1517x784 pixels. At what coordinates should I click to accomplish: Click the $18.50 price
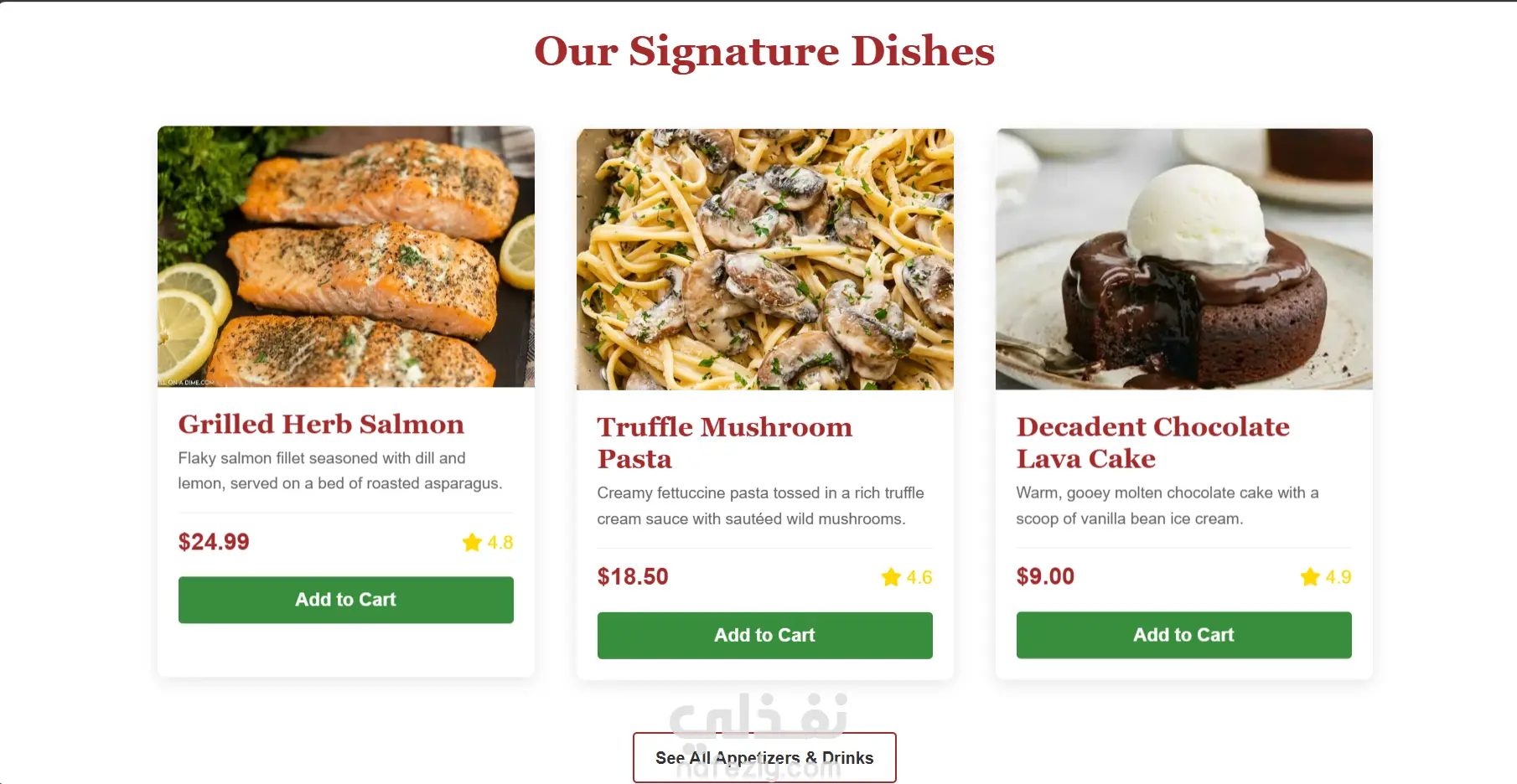[633, 576]
